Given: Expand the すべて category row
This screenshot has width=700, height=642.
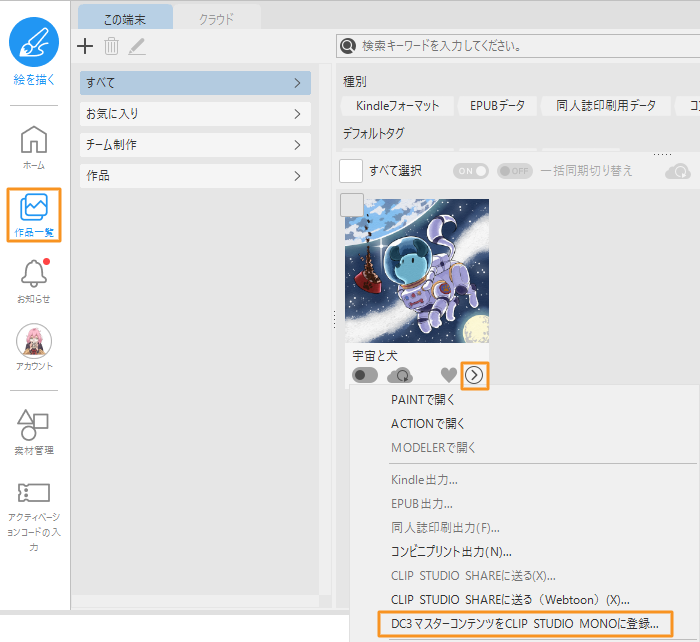Looking at the screenshot, I should click(x=195, y=83).
